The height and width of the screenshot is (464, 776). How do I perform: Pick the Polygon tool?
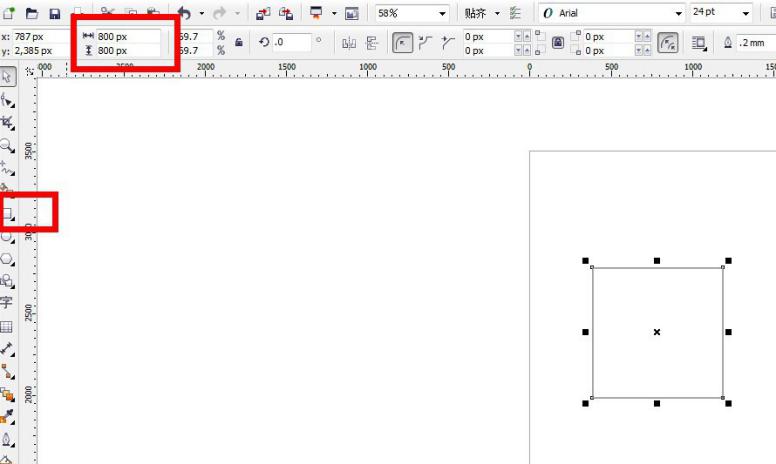pos(7,259)
